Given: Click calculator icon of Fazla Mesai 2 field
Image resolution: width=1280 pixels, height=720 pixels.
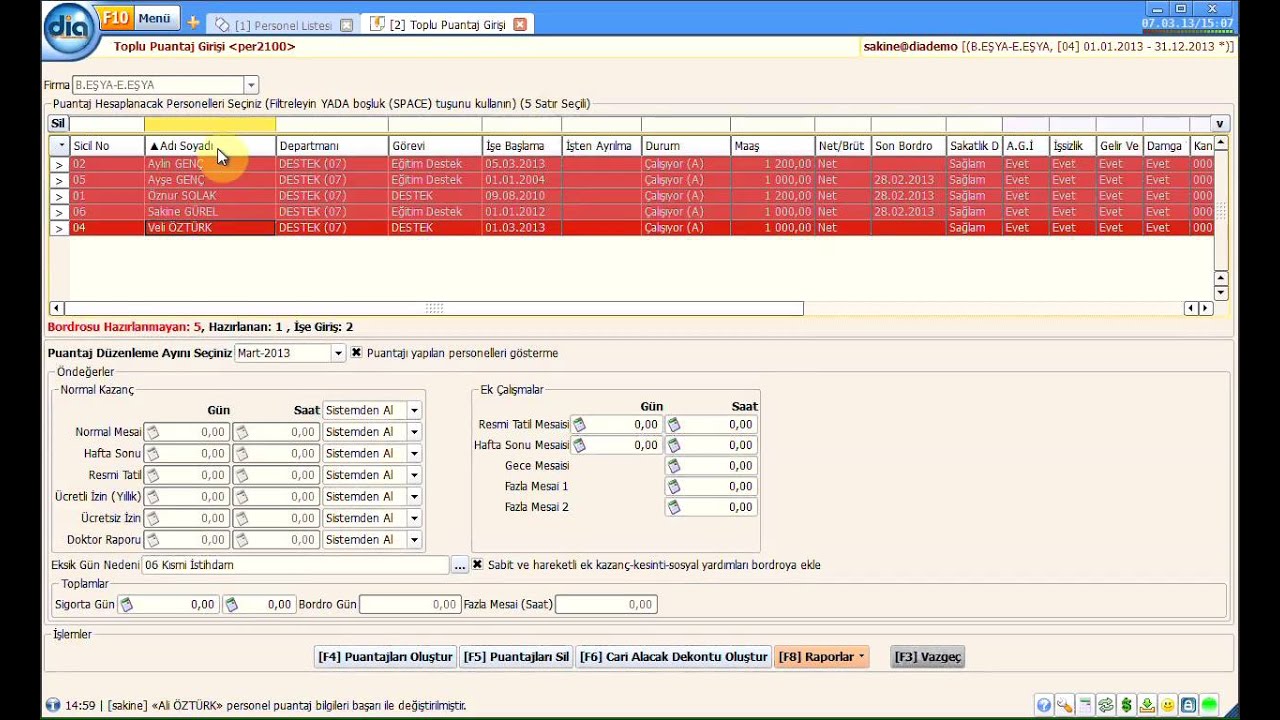Looking at the screenshot, I should (674, 507).
